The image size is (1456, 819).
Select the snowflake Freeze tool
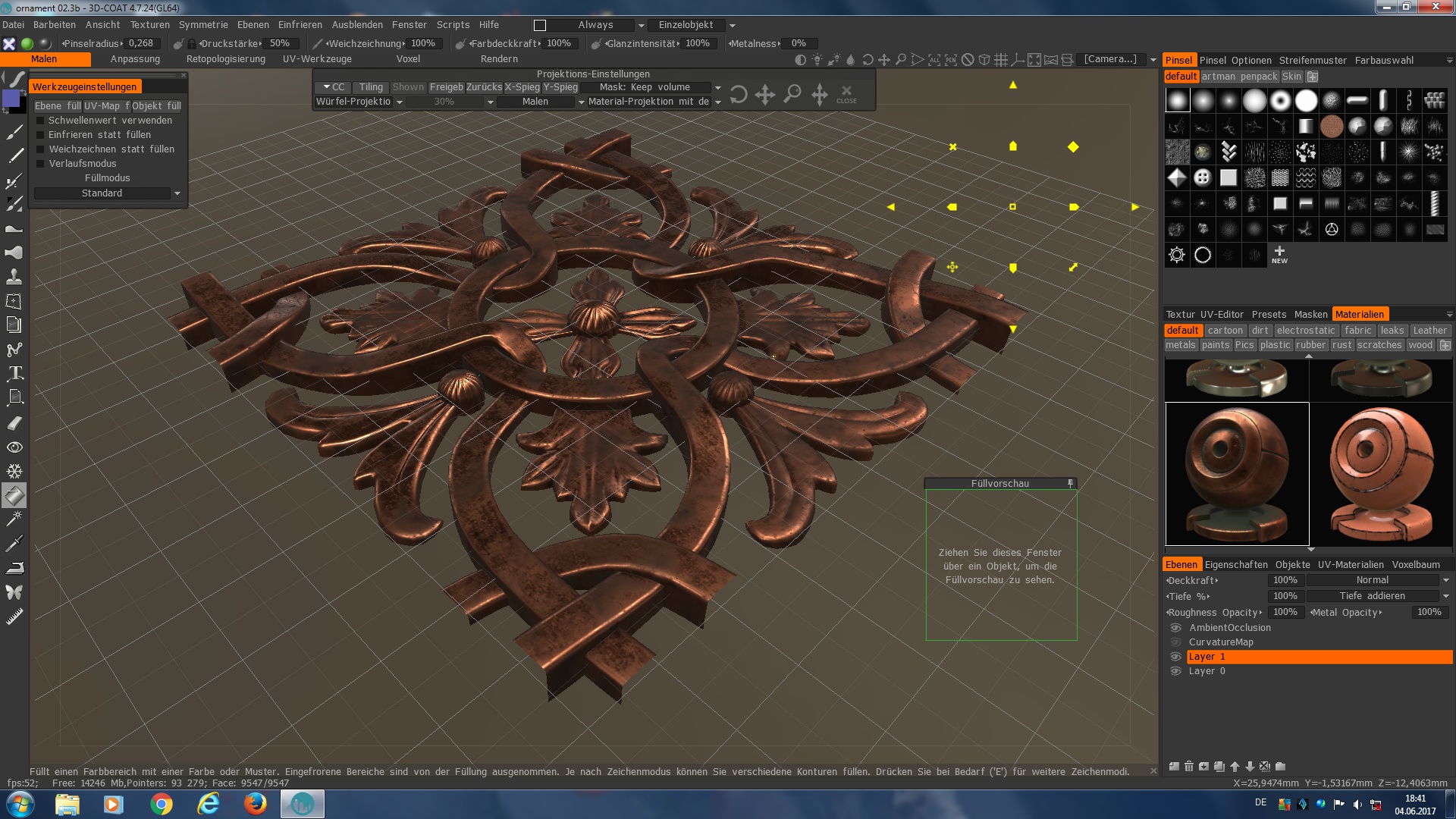tap(14, 471)
